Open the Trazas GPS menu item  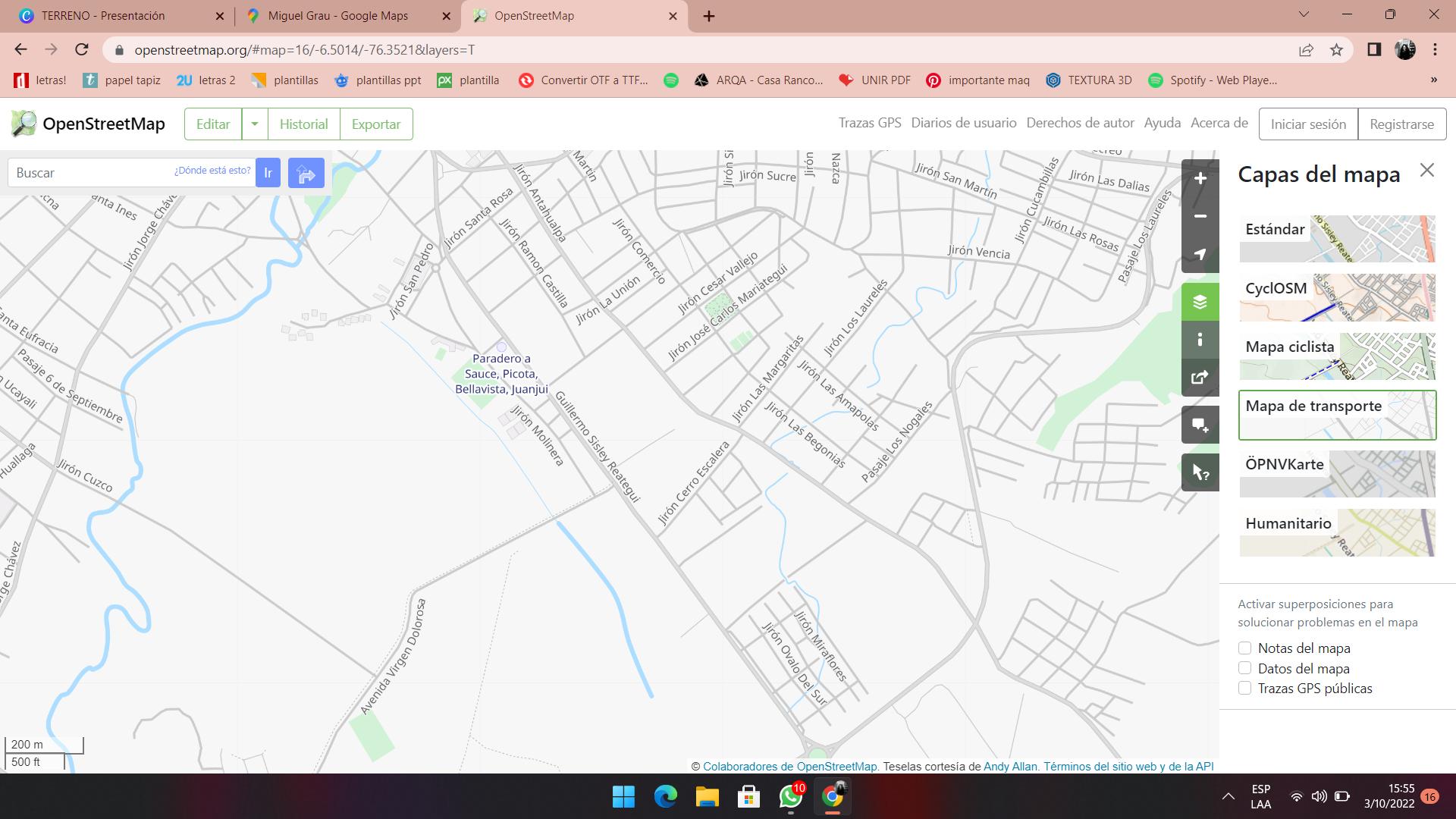(869, 123)
